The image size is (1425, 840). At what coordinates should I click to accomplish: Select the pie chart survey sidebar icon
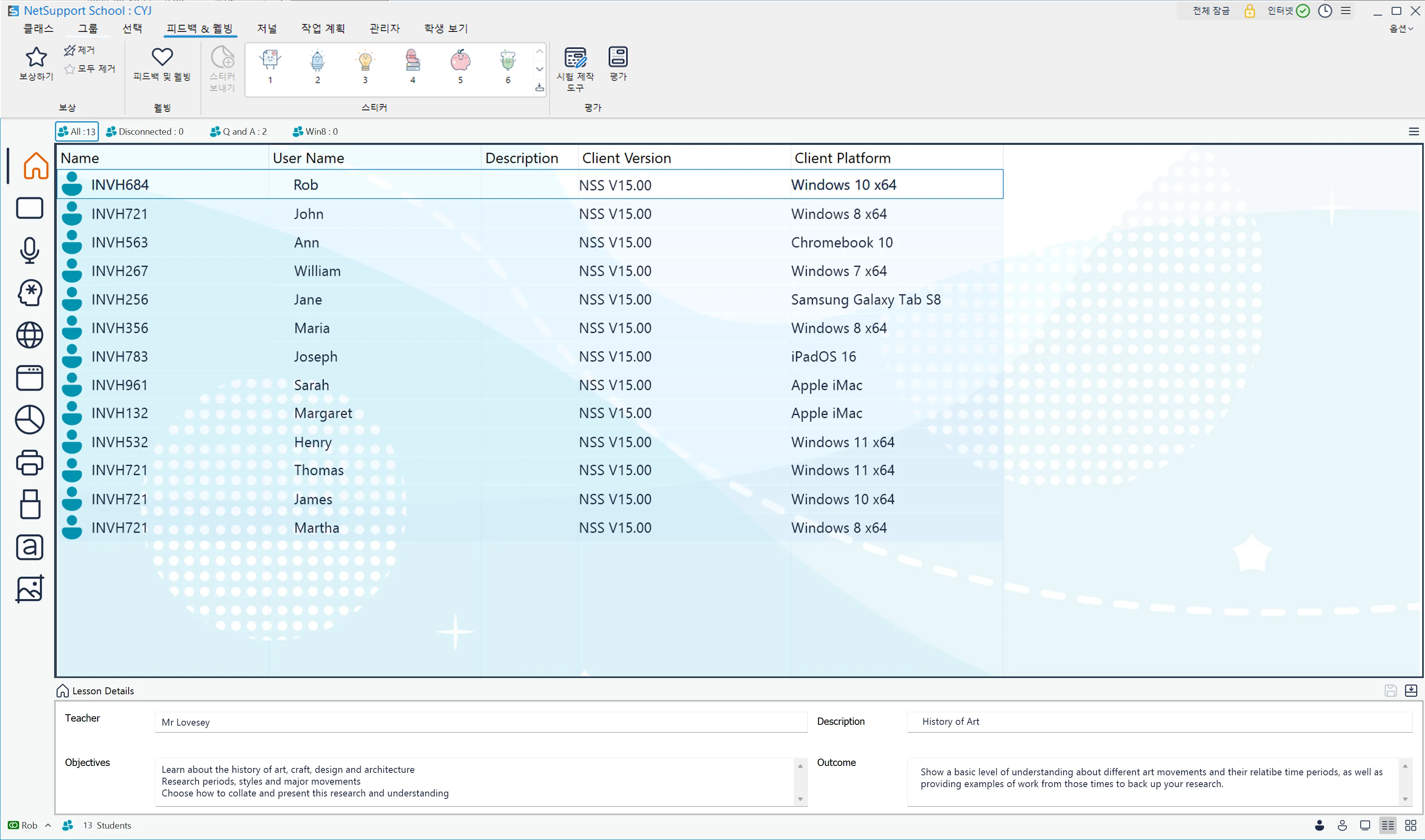pos(29,420)
